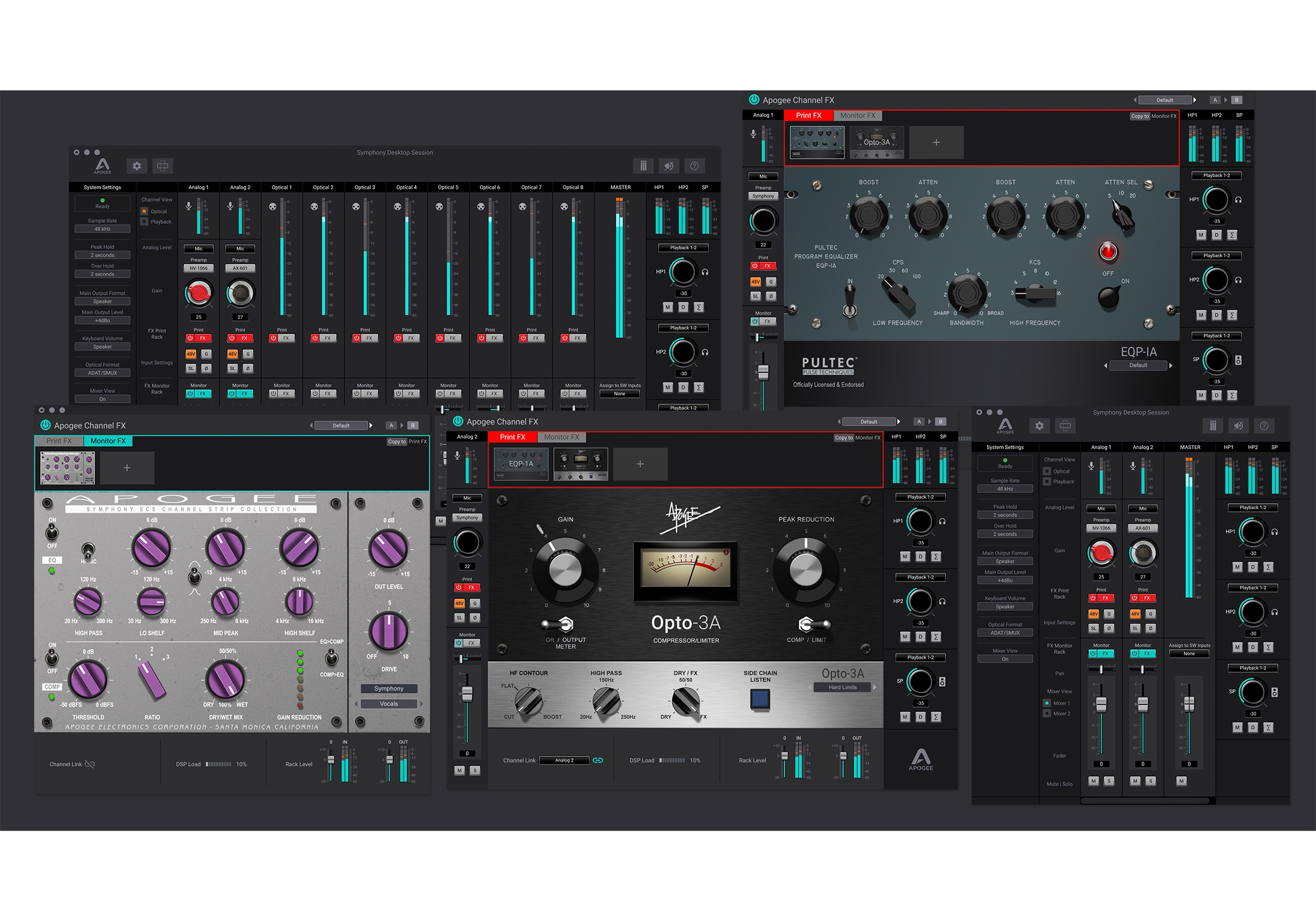Screen dimensions: 1316x922
Task: Select the Print FX tab in the Opto-3A window
Action: (x=513, y=437)
